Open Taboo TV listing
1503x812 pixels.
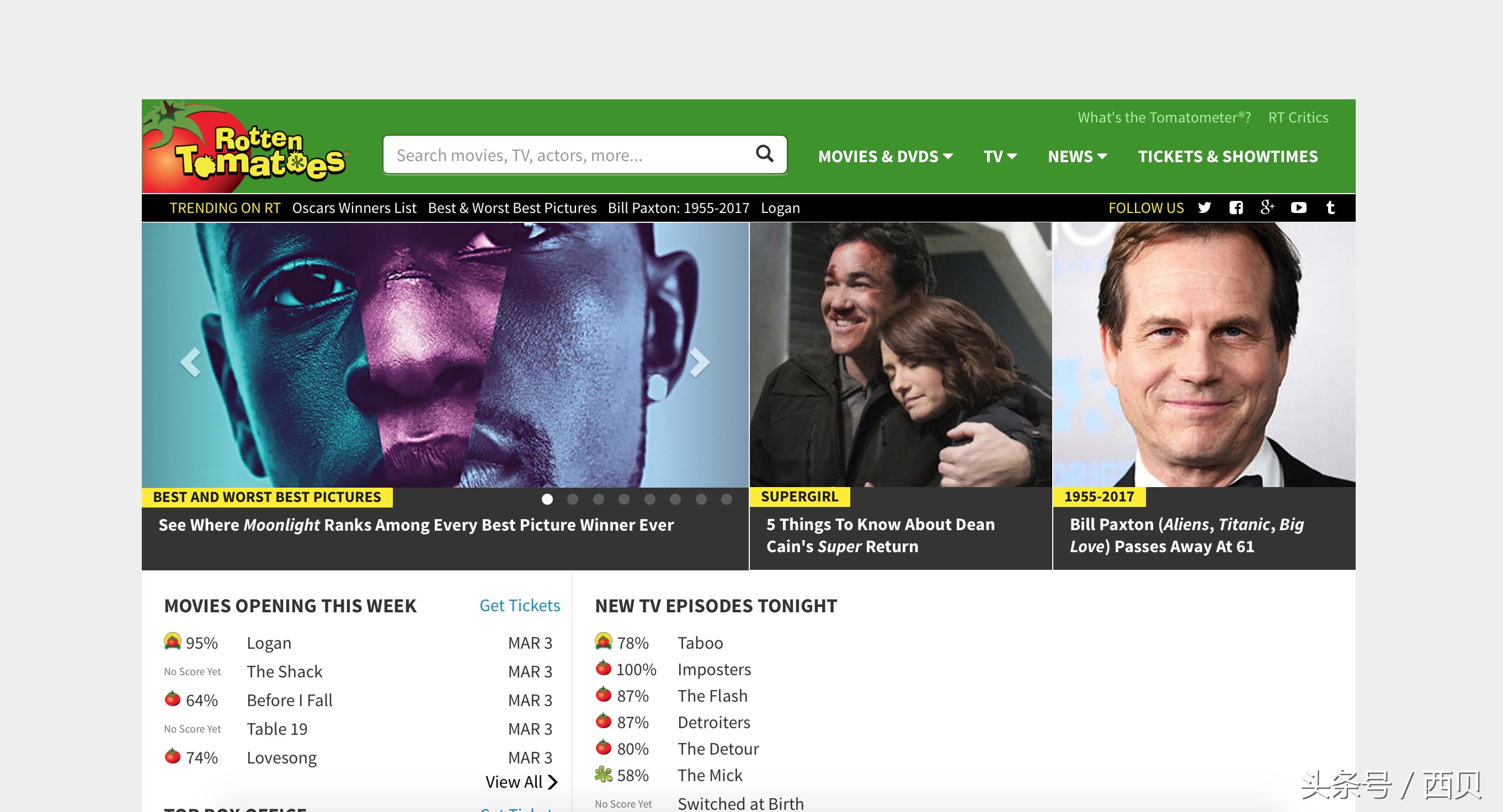[700, 643]
